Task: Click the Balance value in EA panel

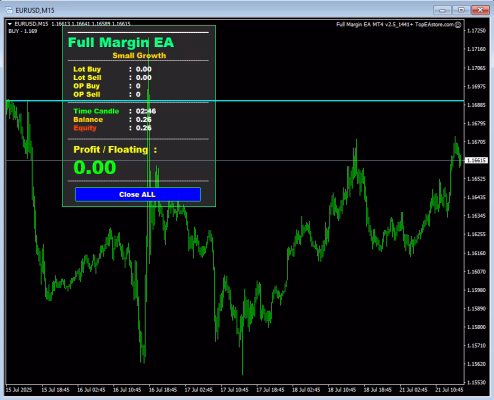Action: 144,119
